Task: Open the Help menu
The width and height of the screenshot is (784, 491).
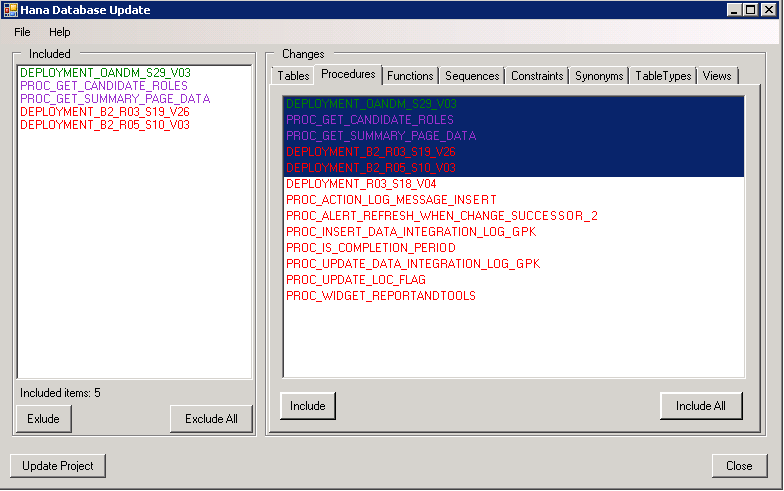Action: point(60,32)
